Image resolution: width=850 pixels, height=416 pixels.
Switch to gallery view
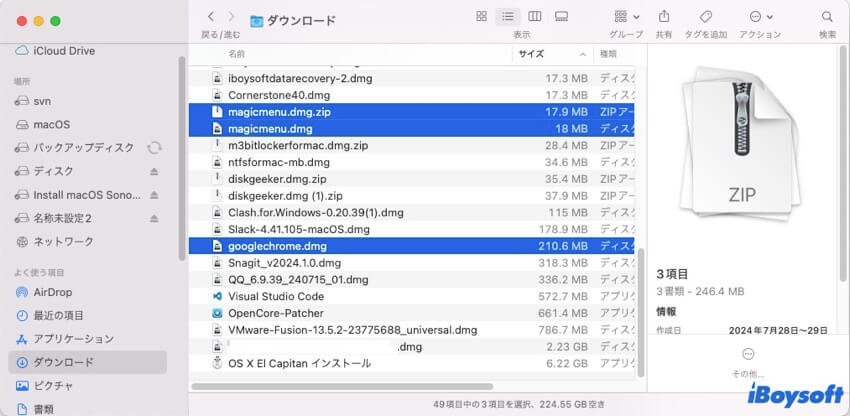[561, 17]
